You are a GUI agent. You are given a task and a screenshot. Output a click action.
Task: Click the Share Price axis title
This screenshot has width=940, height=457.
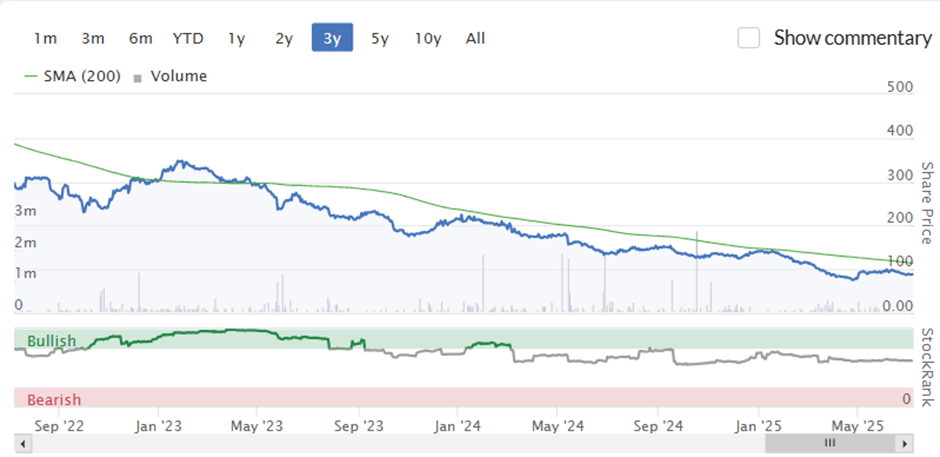[x=926, y=203]
